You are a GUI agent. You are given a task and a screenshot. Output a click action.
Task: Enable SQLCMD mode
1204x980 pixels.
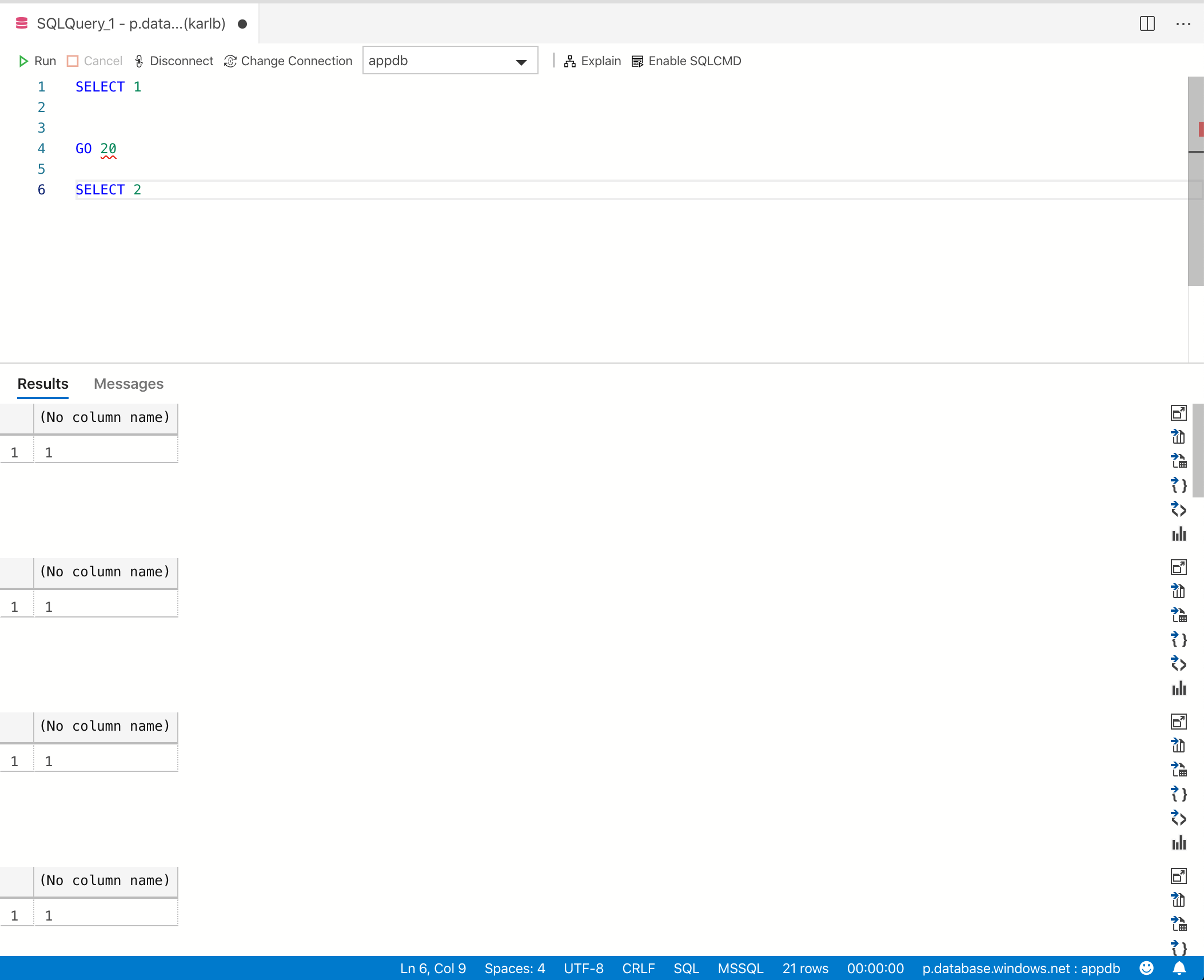click(685, 61)
